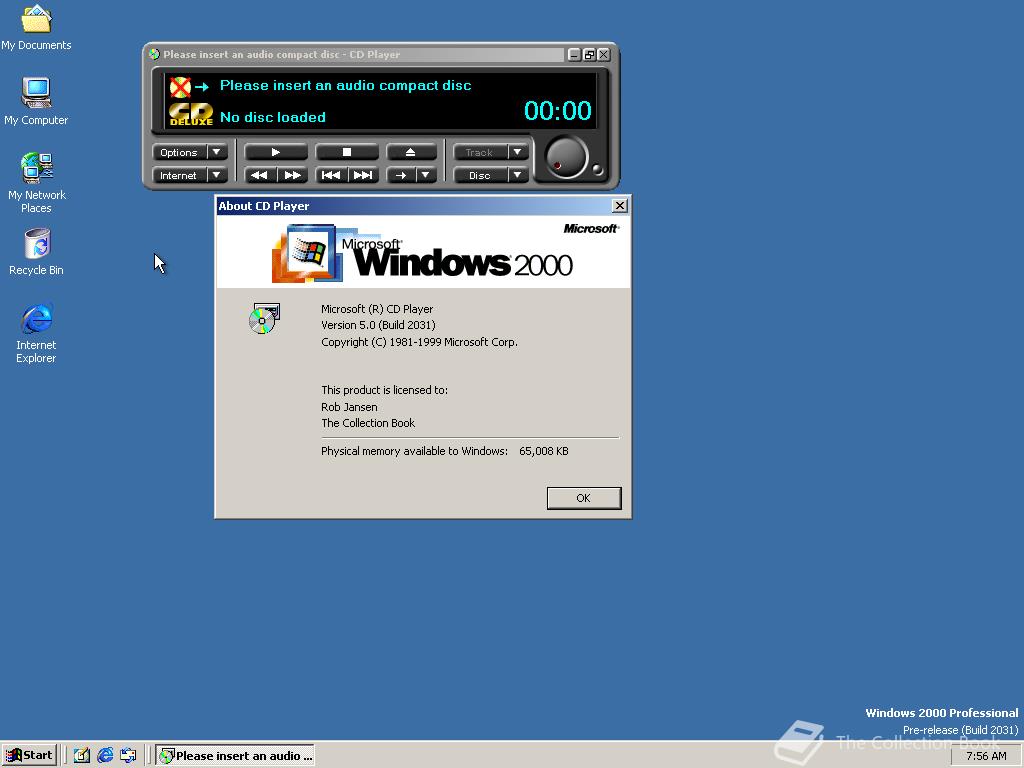Screen dimensions: 1024x768
Task: Click the CD Deluxe logo
Action: coord(191,114)
